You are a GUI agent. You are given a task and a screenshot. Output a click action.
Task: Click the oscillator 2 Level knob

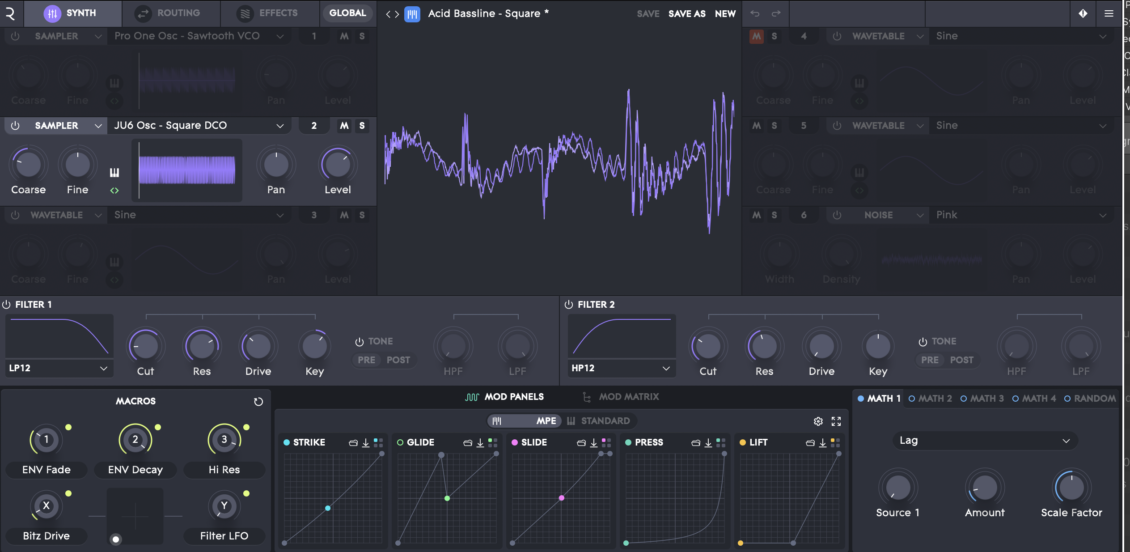click(x=337, y=164)
